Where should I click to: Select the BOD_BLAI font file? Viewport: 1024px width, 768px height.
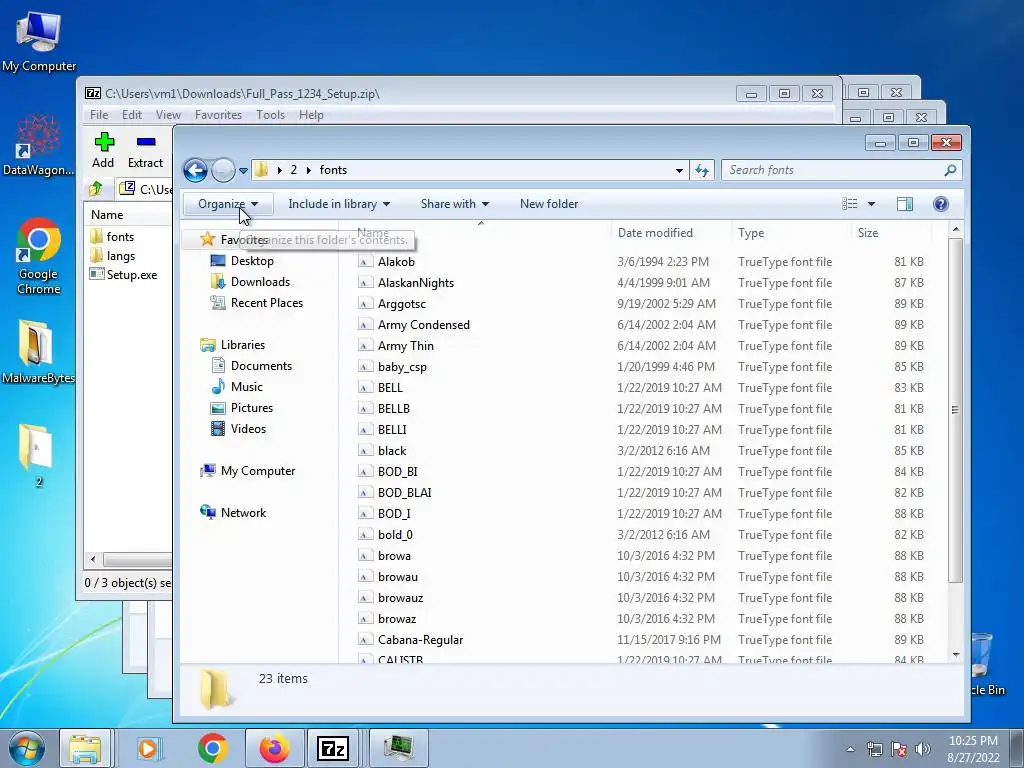pos(404,492)
